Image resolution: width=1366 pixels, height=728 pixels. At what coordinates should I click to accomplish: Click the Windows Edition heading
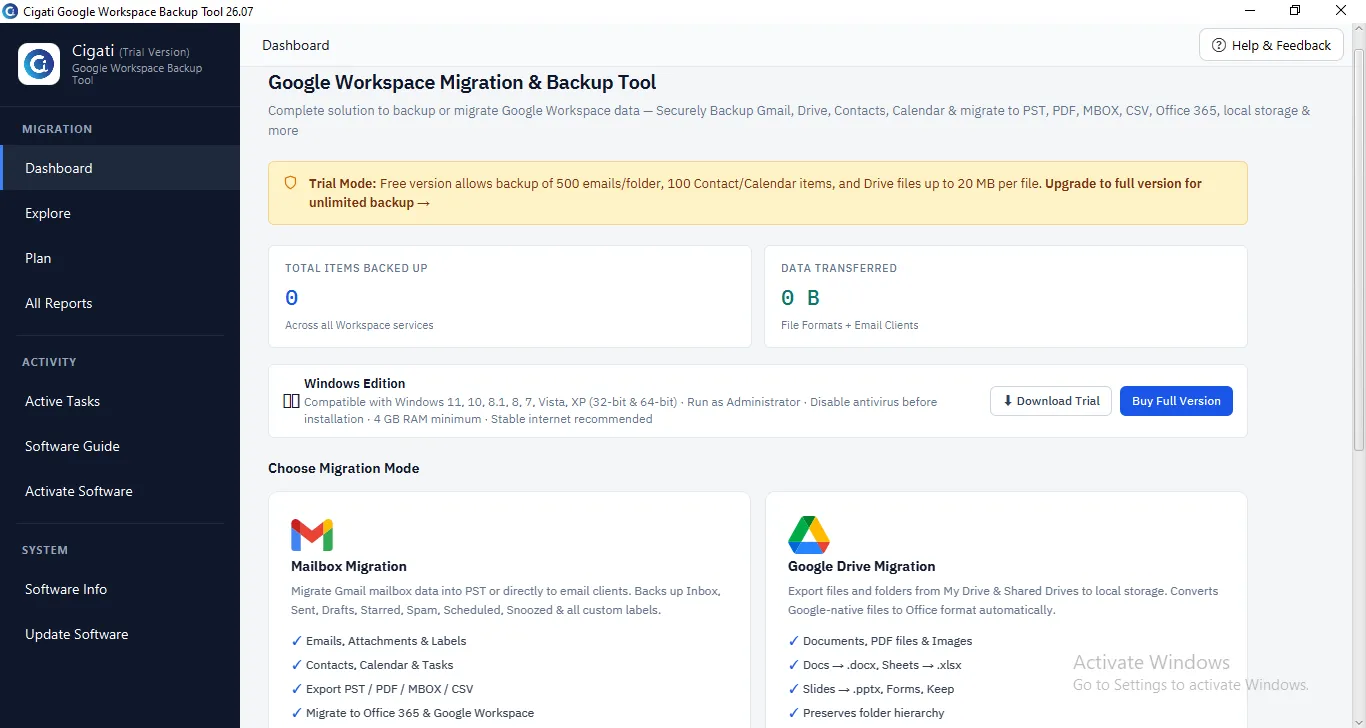355,383
